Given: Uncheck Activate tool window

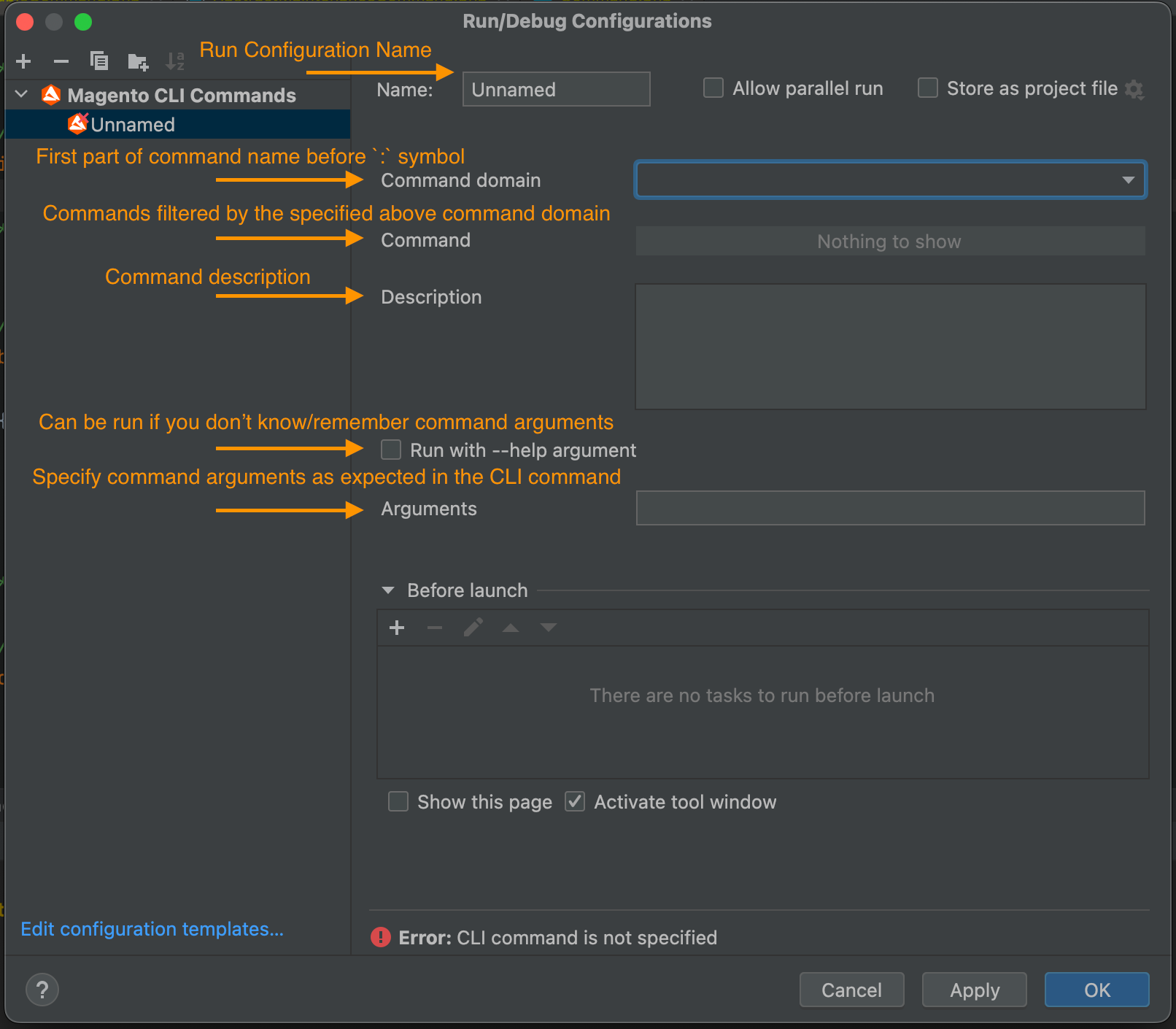Looking at the screenshot, I should coord(575,801).
